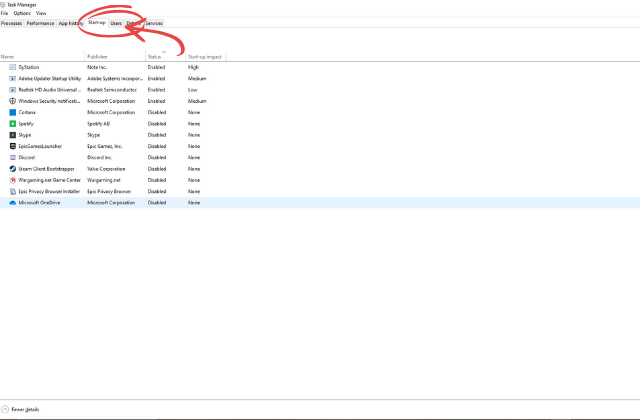The height and width of the screenshot is (420, 640).
Task: Click the Steam Client Bootstrapper icon
Action: coord(13,169)
